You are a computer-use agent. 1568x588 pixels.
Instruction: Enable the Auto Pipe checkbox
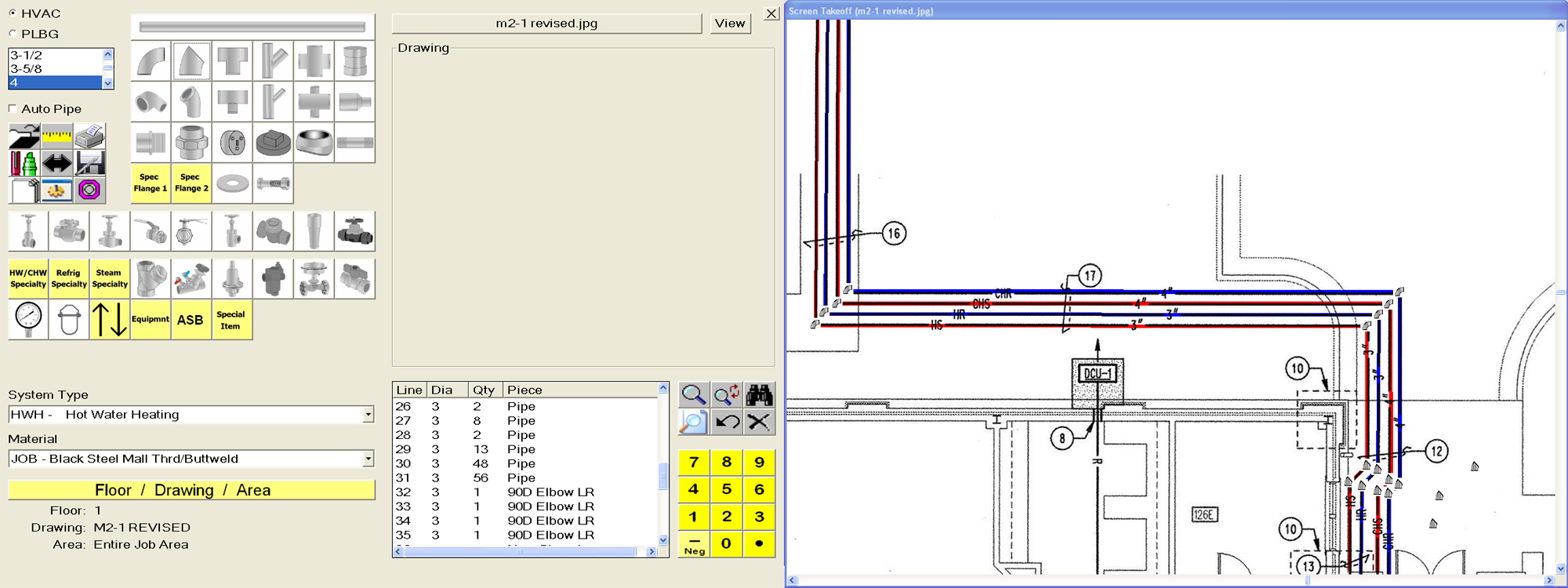(x=13, y=109)
